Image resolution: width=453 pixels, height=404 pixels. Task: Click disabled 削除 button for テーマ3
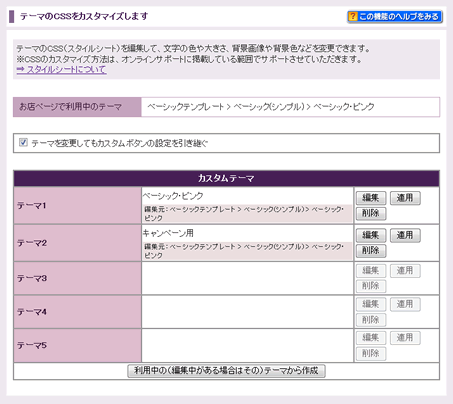(x=371, y=286)
